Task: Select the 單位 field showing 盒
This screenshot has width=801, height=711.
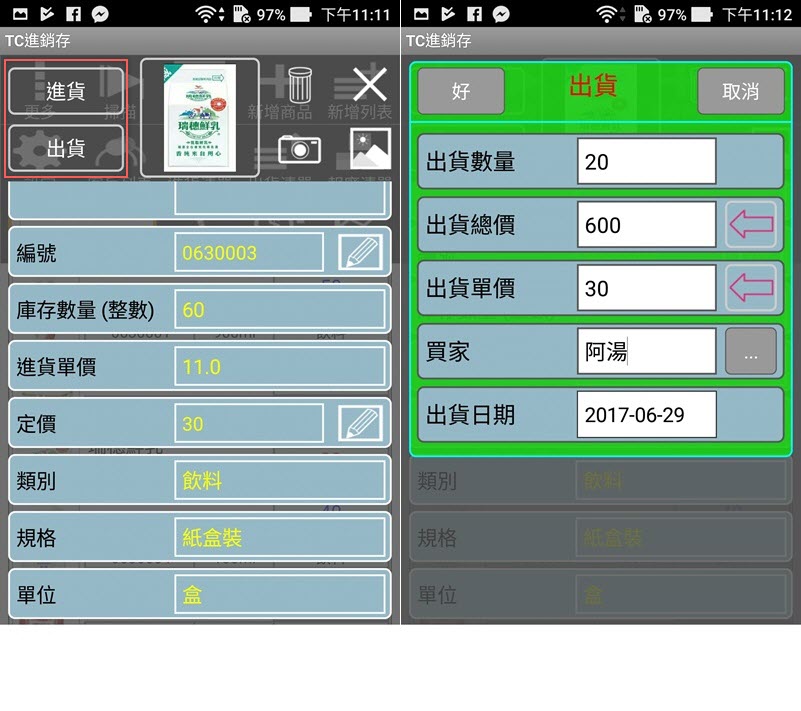Action: (x=279, y=595)
